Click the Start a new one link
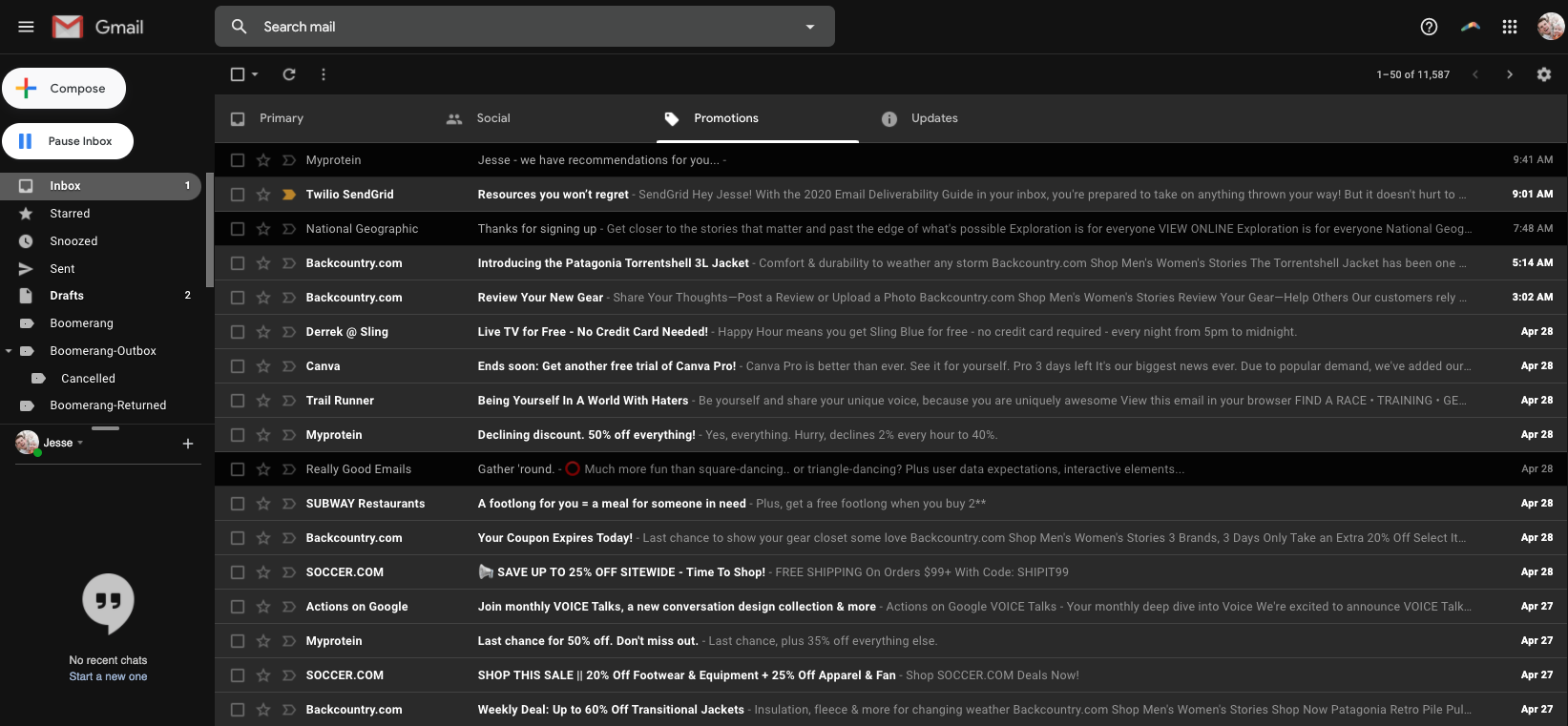Screen dimensions: 1568x726 click(108, 676)
